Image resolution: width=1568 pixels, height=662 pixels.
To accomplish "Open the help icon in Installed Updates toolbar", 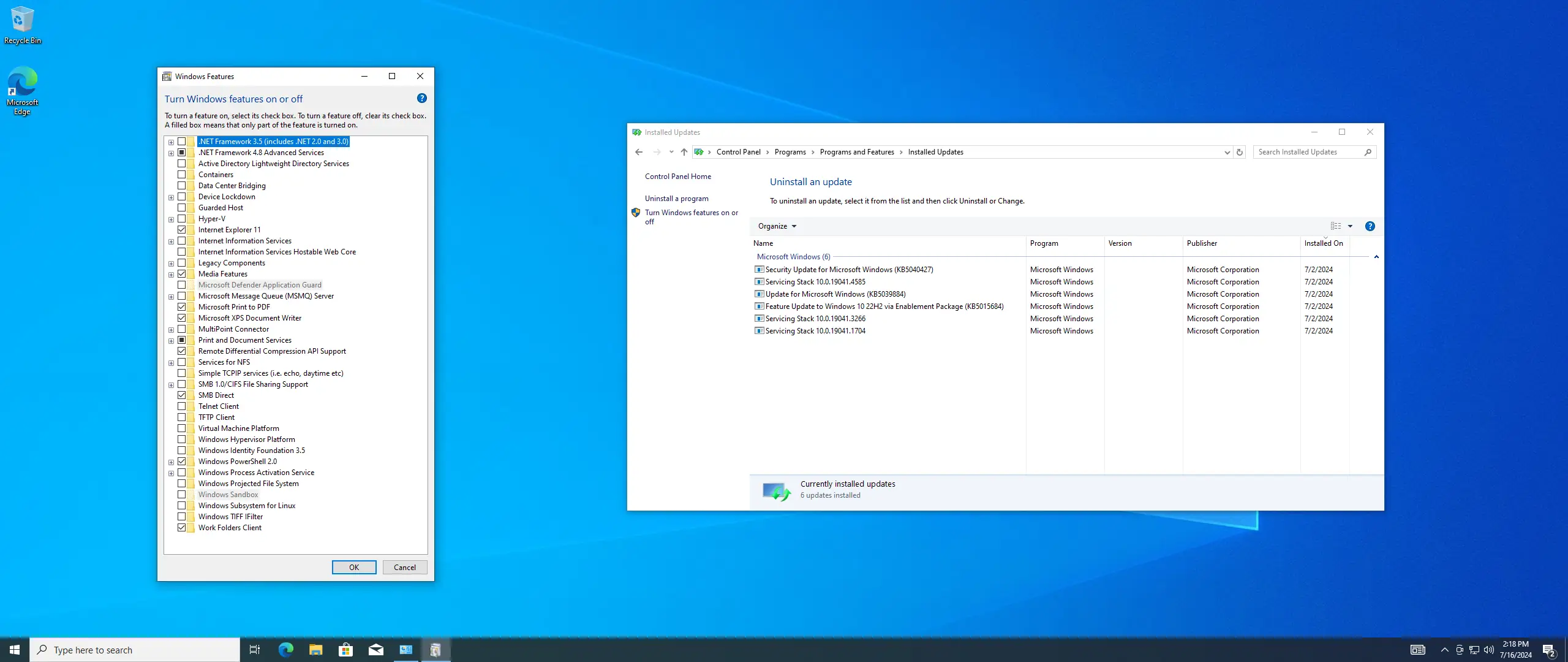I will [x=1370, y=226].
